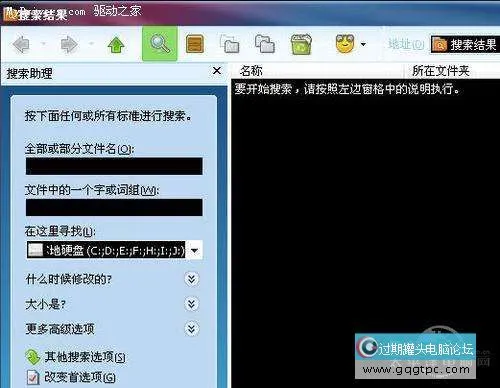
Task: Click the 文件中的一个字或词组 input field
Action: pyautogui.click(x=114, y=208)
